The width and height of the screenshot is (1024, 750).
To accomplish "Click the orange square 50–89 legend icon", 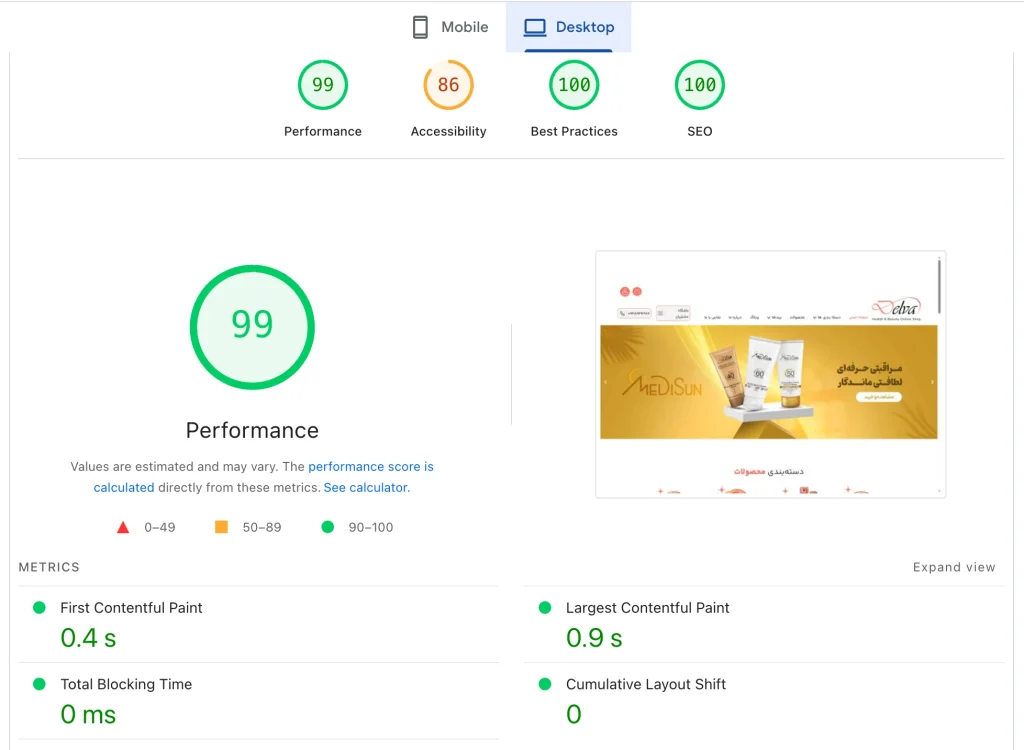I will [x=221, y=527].
